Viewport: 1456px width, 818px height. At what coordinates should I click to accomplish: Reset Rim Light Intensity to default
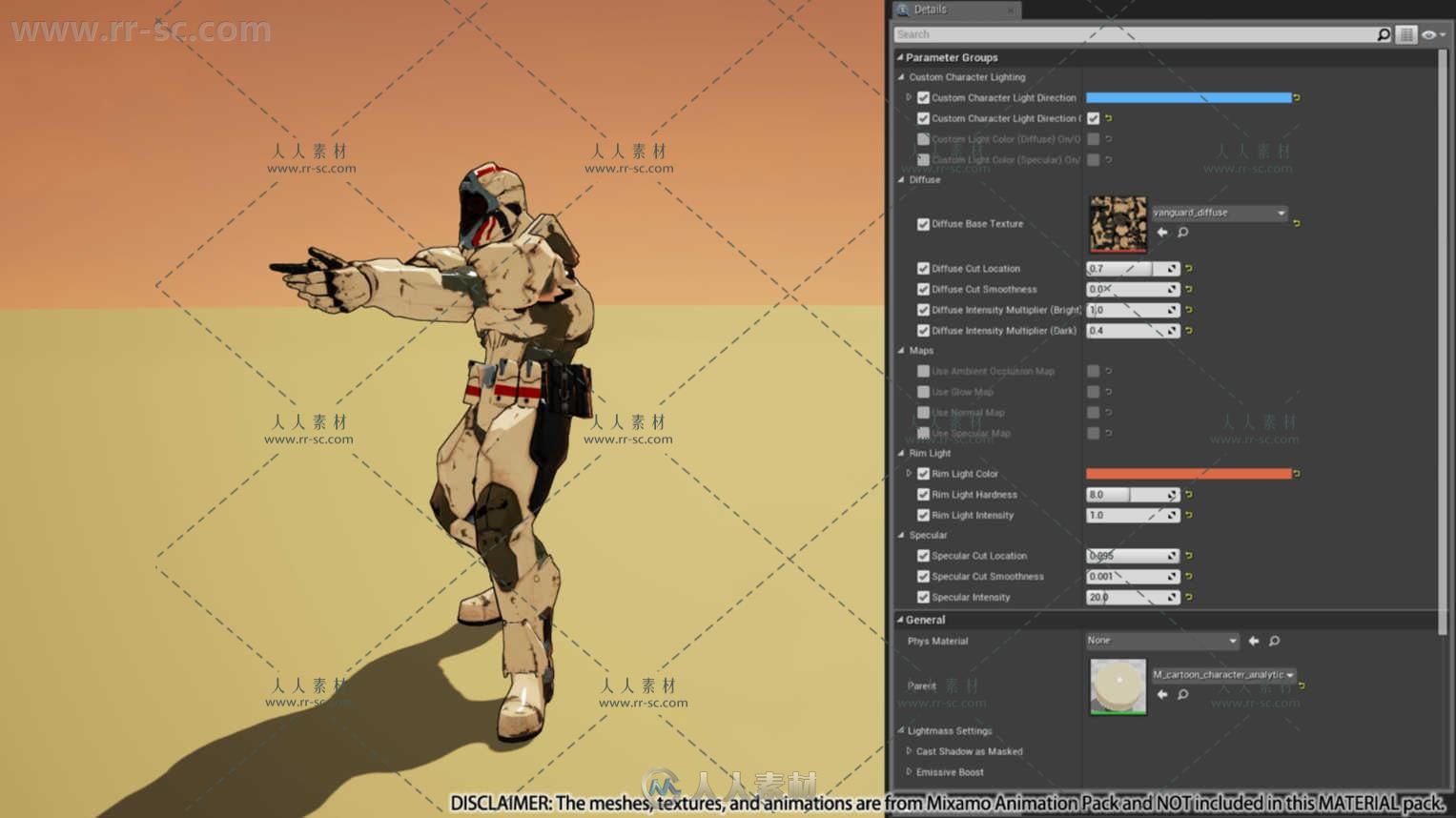1189,515
